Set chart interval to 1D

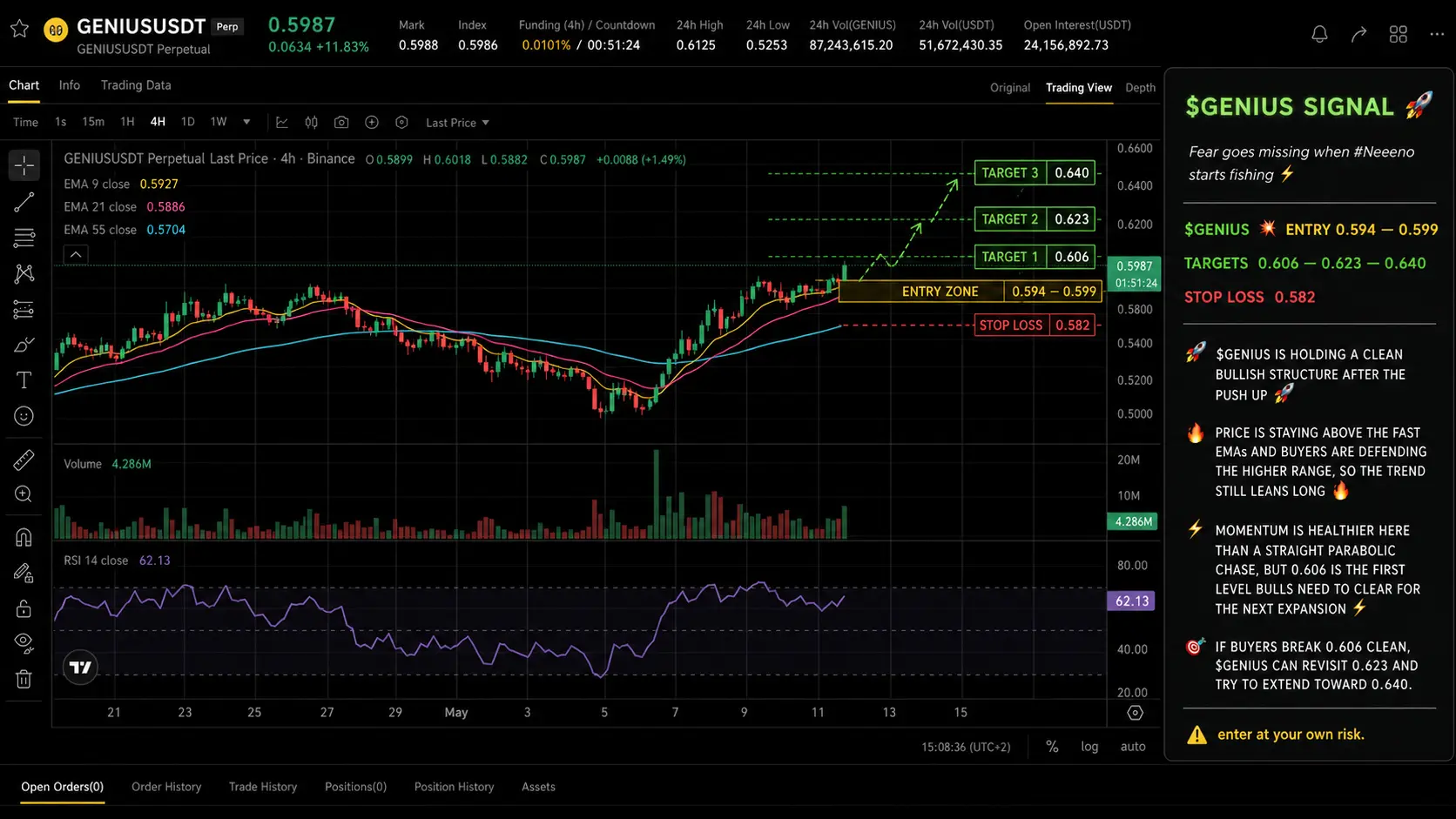click(187, 122)
